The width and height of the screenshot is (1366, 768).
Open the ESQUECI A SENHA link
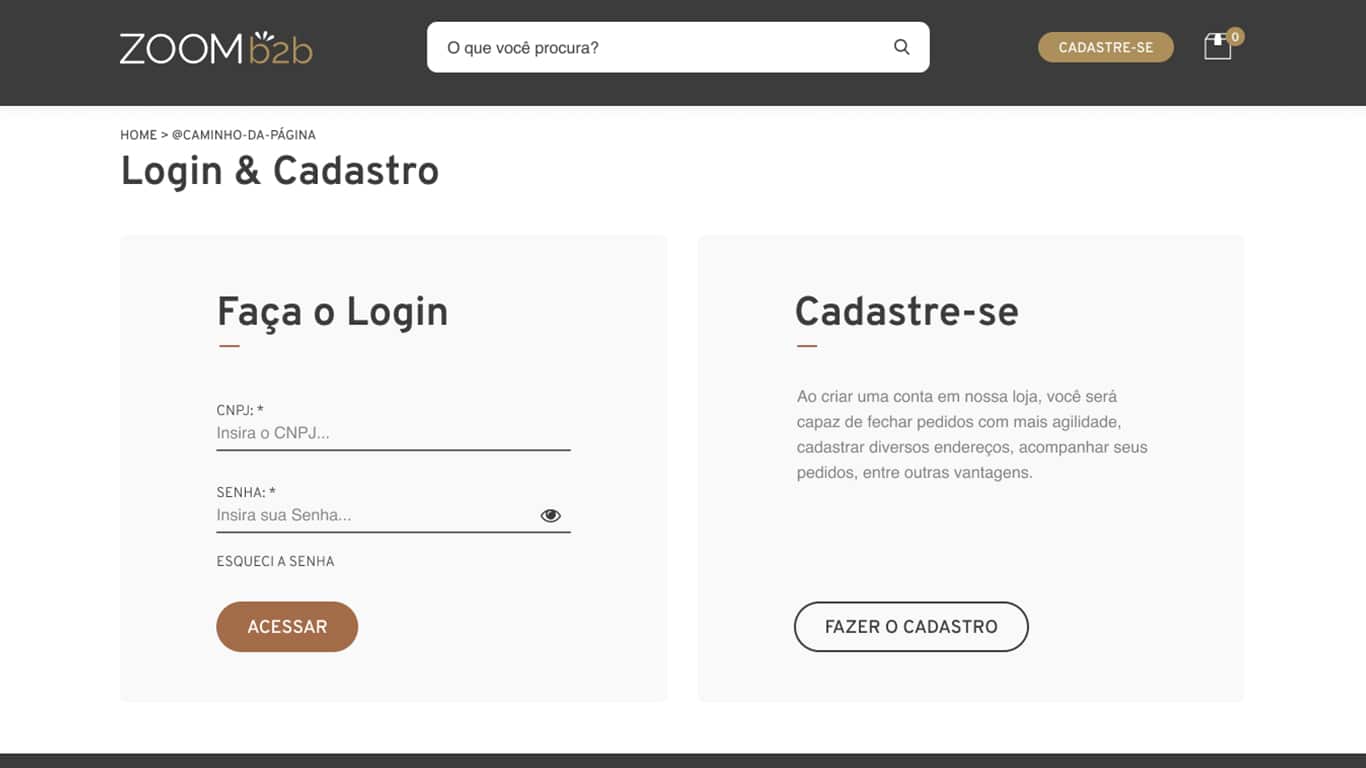coord(275,562)
